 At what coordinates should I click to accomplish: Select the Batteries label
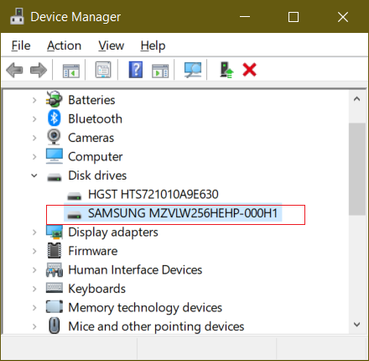point(92,100)
